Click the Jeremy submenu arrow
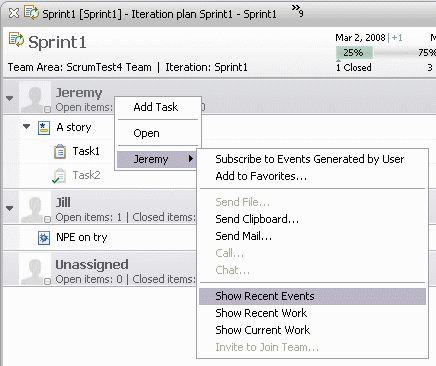436x366 pixels. [191, 159]
